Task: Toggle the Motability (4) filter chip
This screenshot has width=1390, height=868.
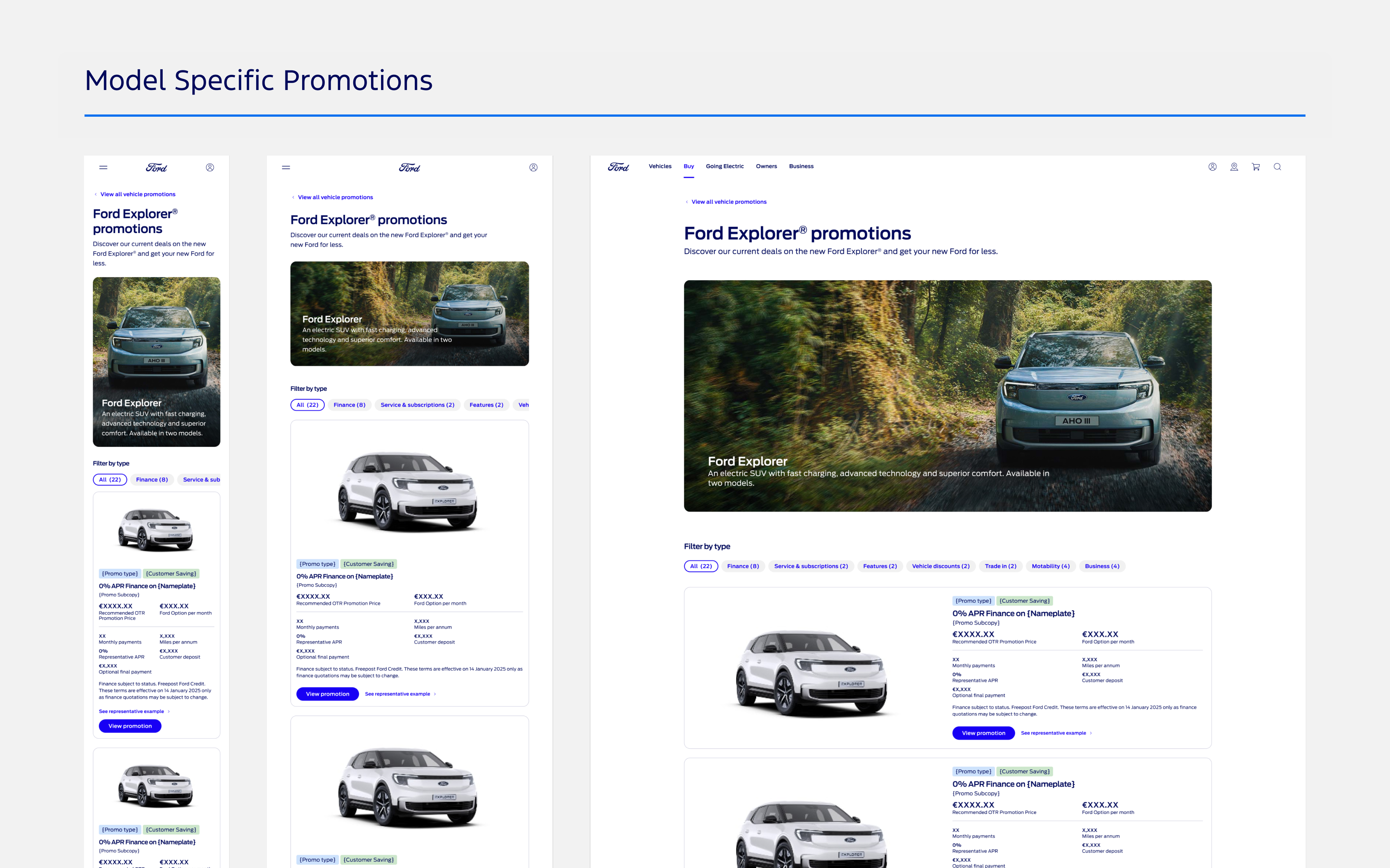Action: (1050, 566)
